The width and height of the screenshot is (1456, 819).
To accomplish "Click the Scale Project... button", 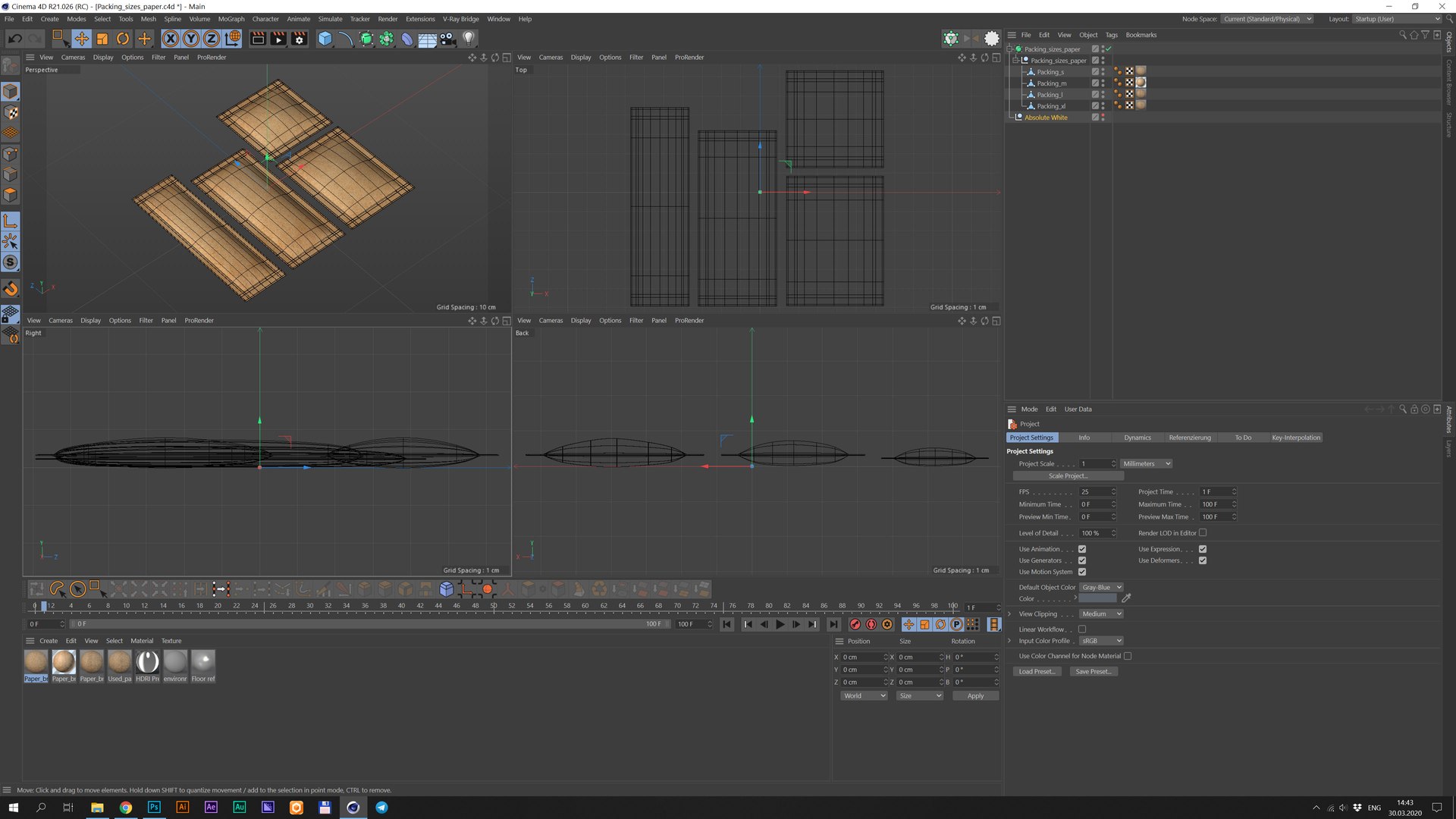I will pyautogui.click(x=1068, y=476).
